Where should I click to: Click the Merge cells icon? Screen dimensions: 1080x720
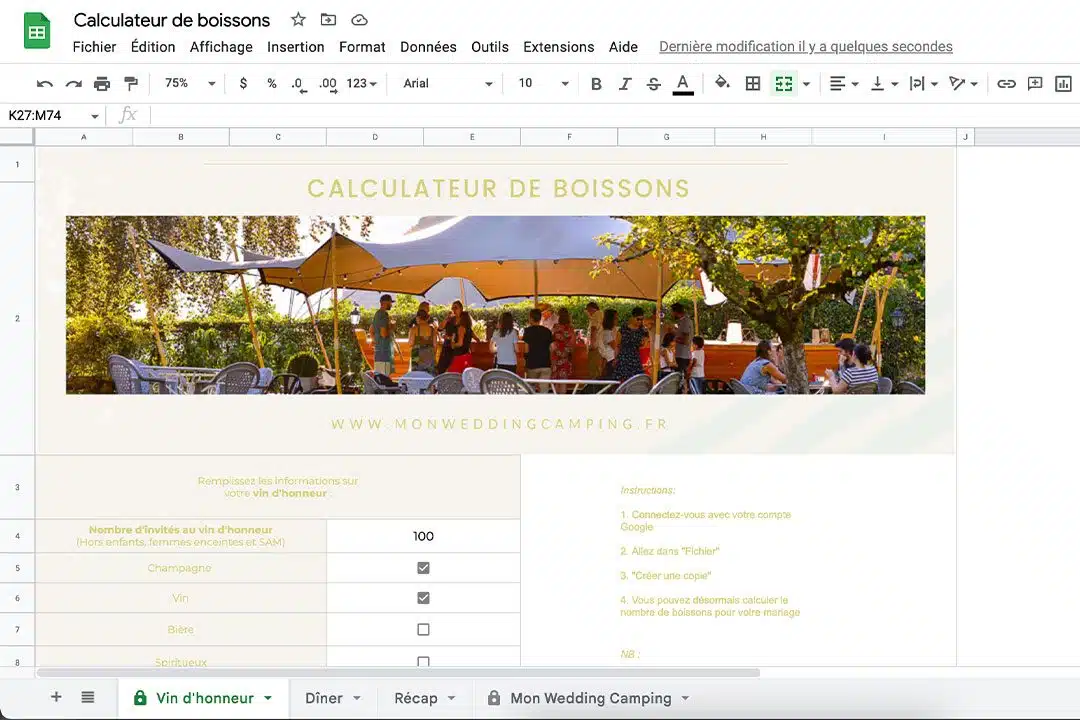click(784, 83)
